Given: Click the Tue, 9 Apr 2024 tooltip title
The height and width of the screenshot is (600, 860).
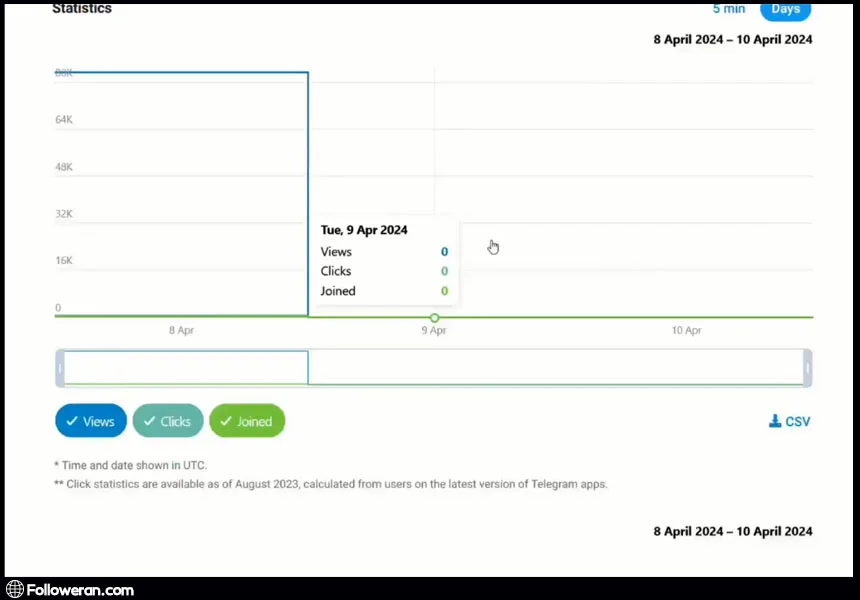Looking at the screenshot, I should 364,230.
